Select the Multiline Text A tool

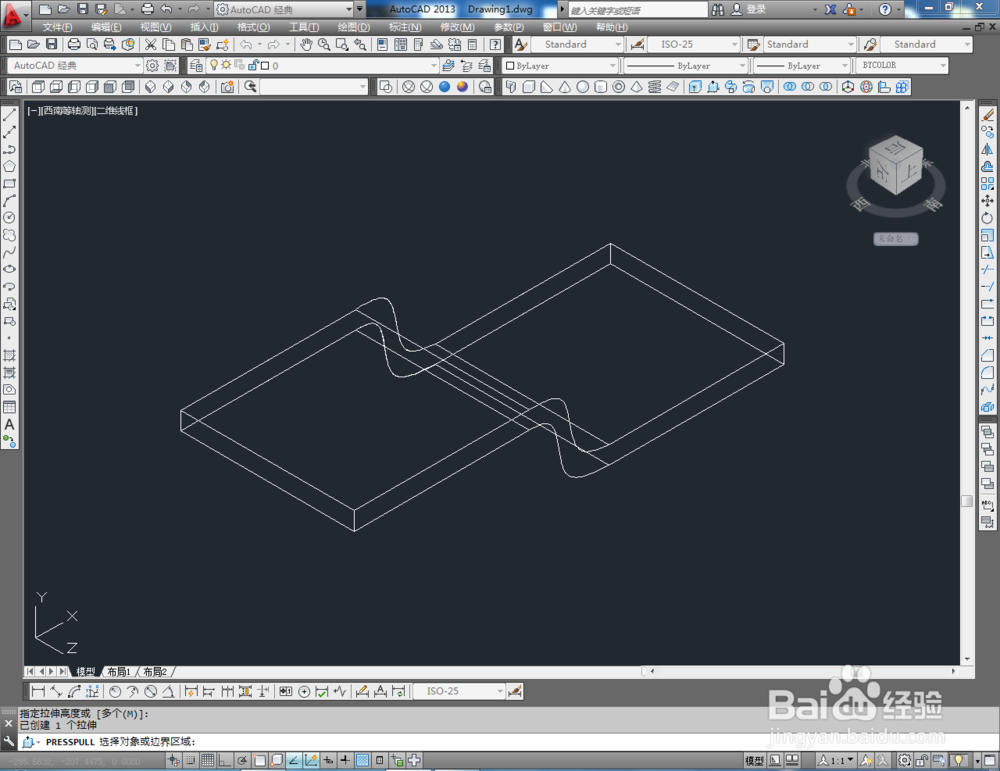coord(10,425)
